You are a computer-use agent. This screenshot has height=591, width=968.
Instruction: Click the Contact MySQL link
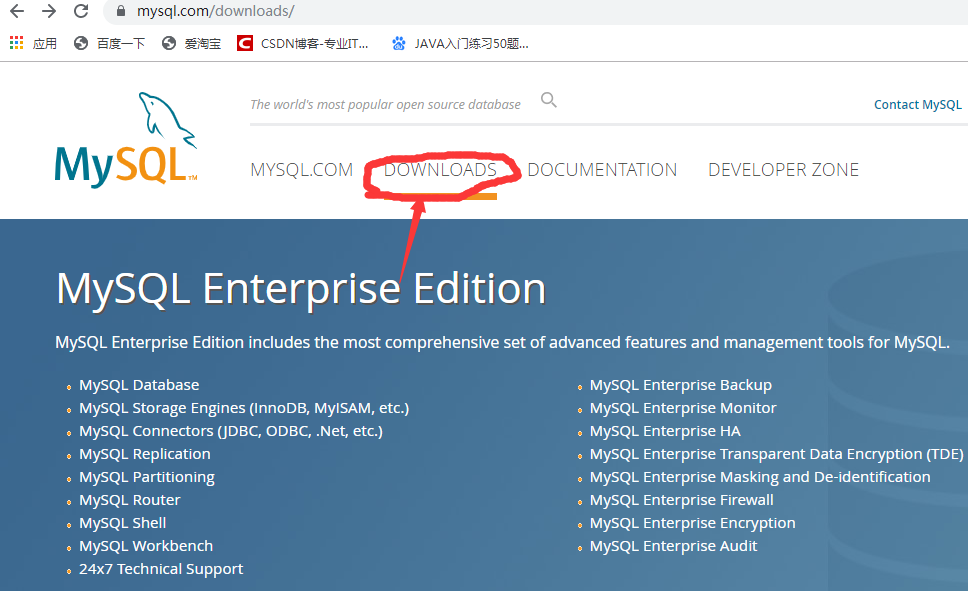(x=917, y=104)
